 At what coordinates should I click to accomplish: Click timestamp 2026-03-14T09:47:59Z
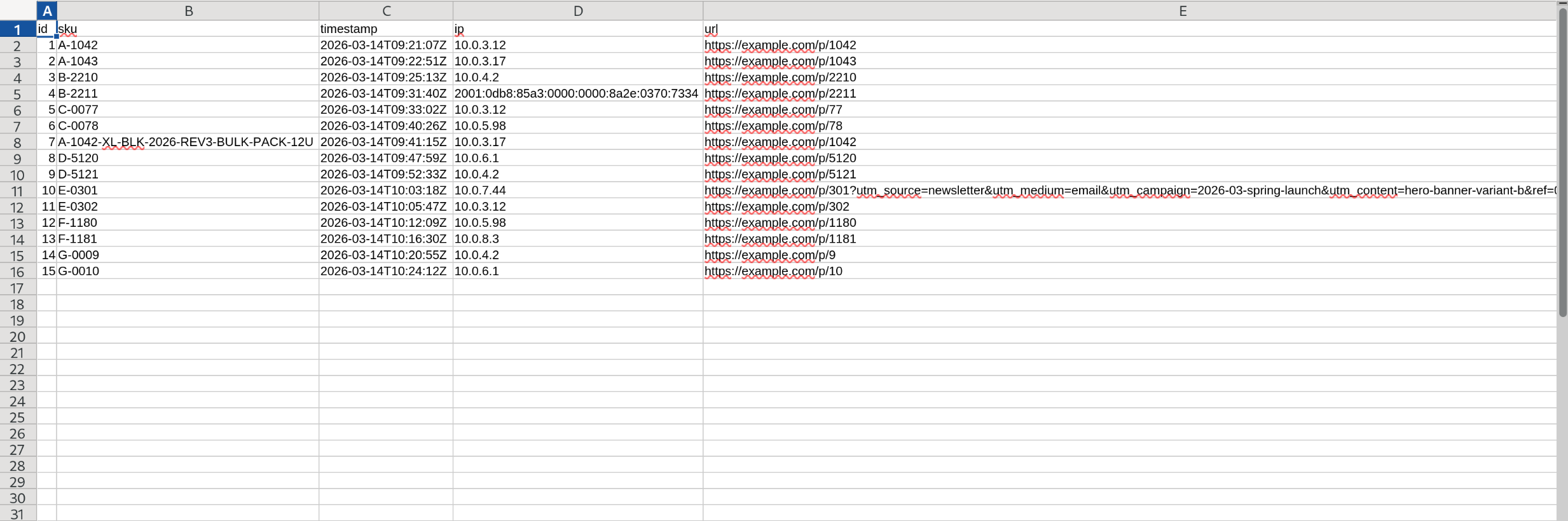point(386,158)
